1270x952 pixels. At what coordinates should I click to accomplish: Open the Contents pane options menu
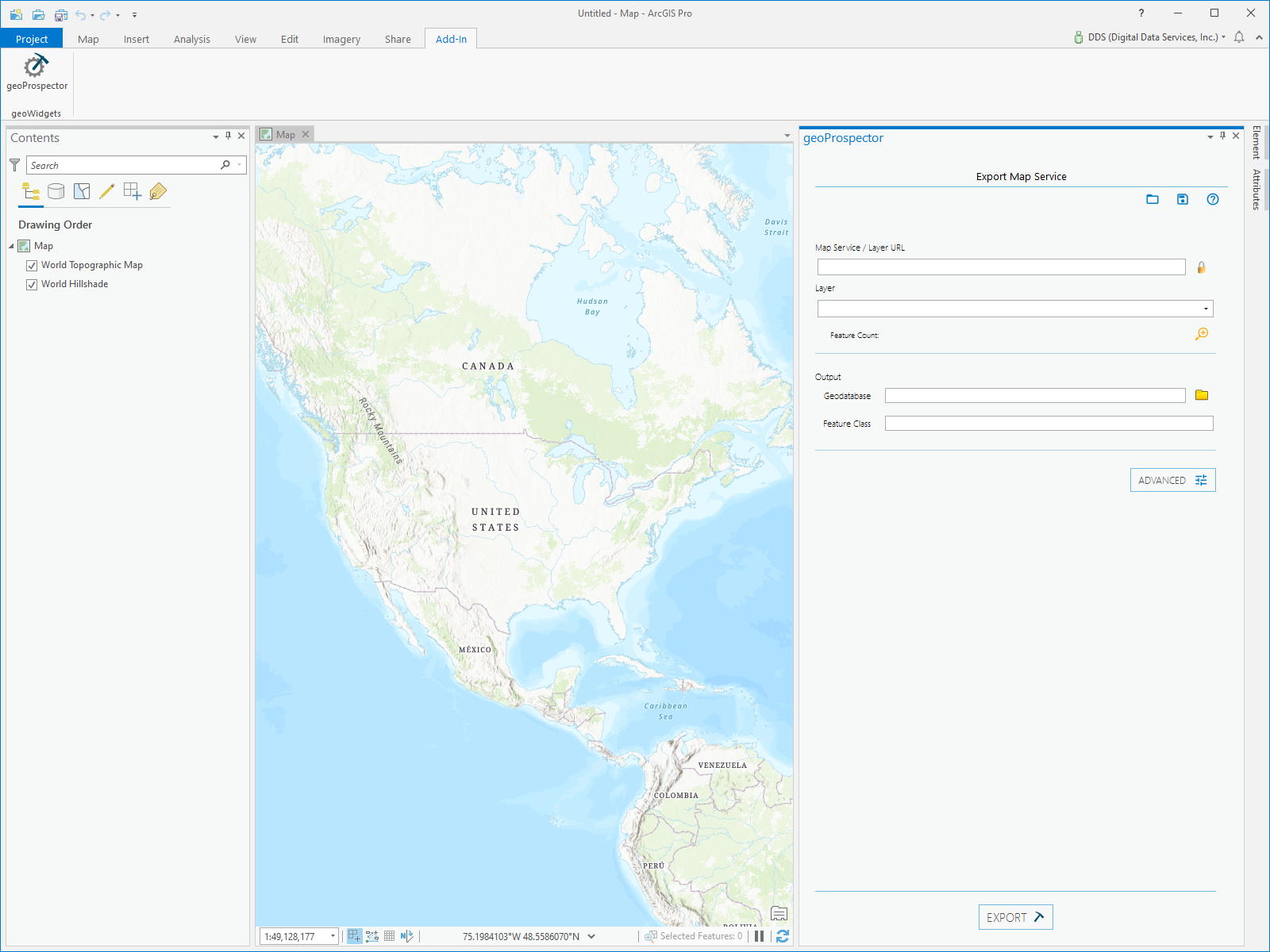[216, 137]
